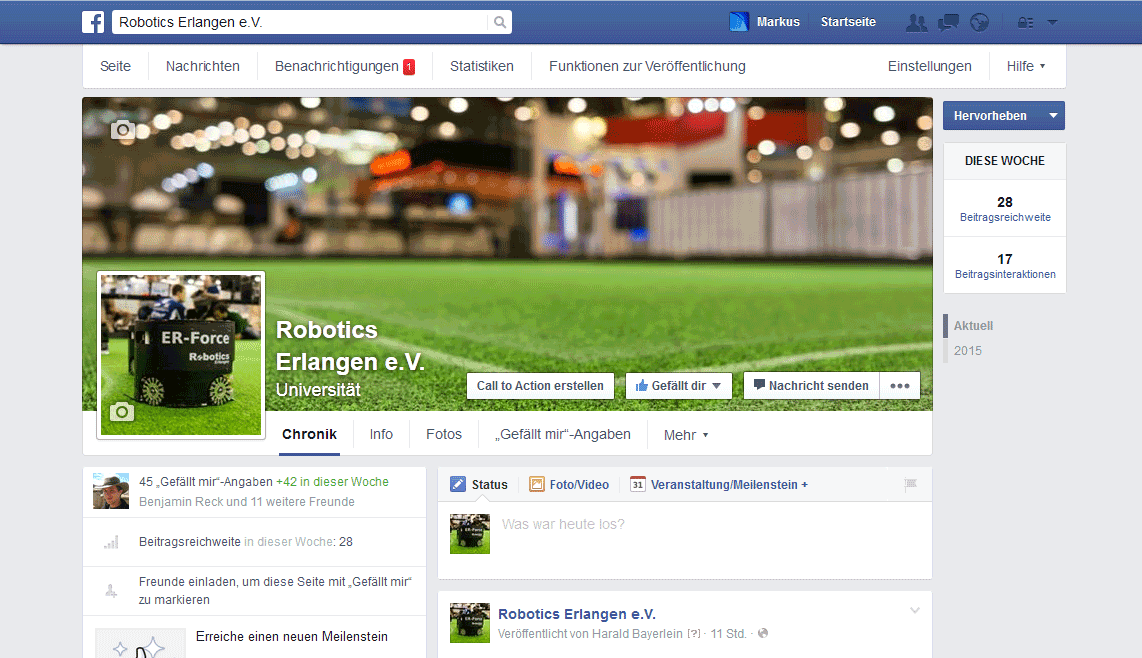
Task: Click Markus profile picture icon
Action: click(739, 22)
